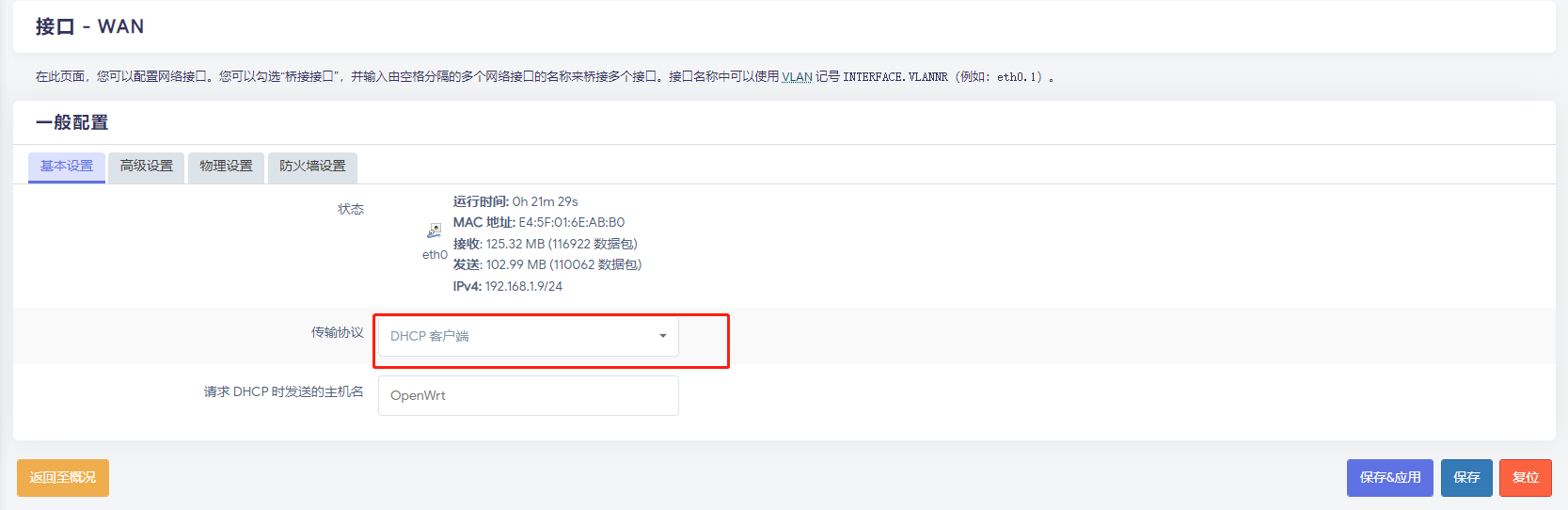
Task: Click the 运行时间 uptime text
Action: click(x=515, y=202)
